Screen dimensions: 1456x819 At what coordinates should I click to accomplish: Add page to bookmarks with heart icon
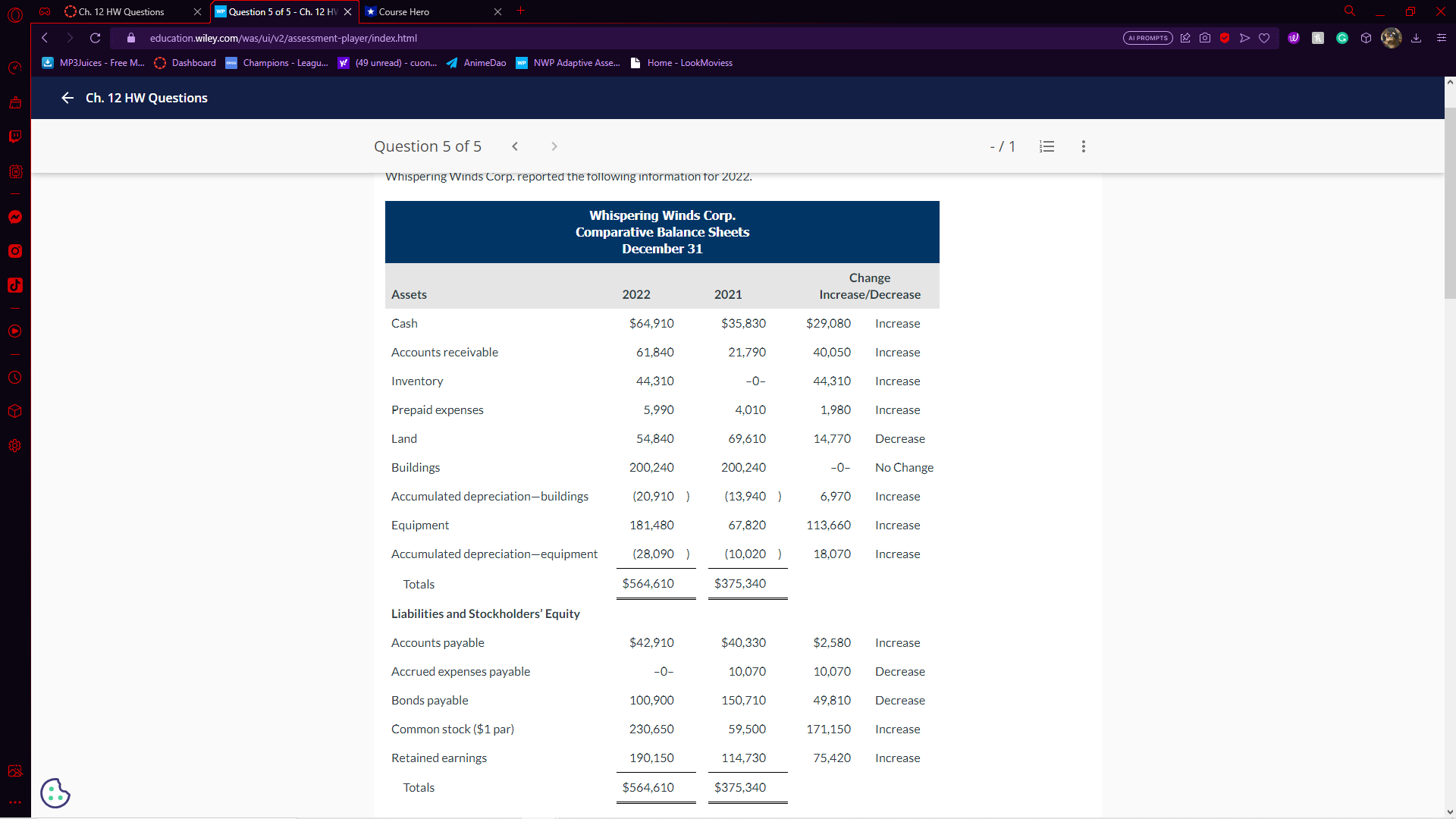[x=1264, y=38]
